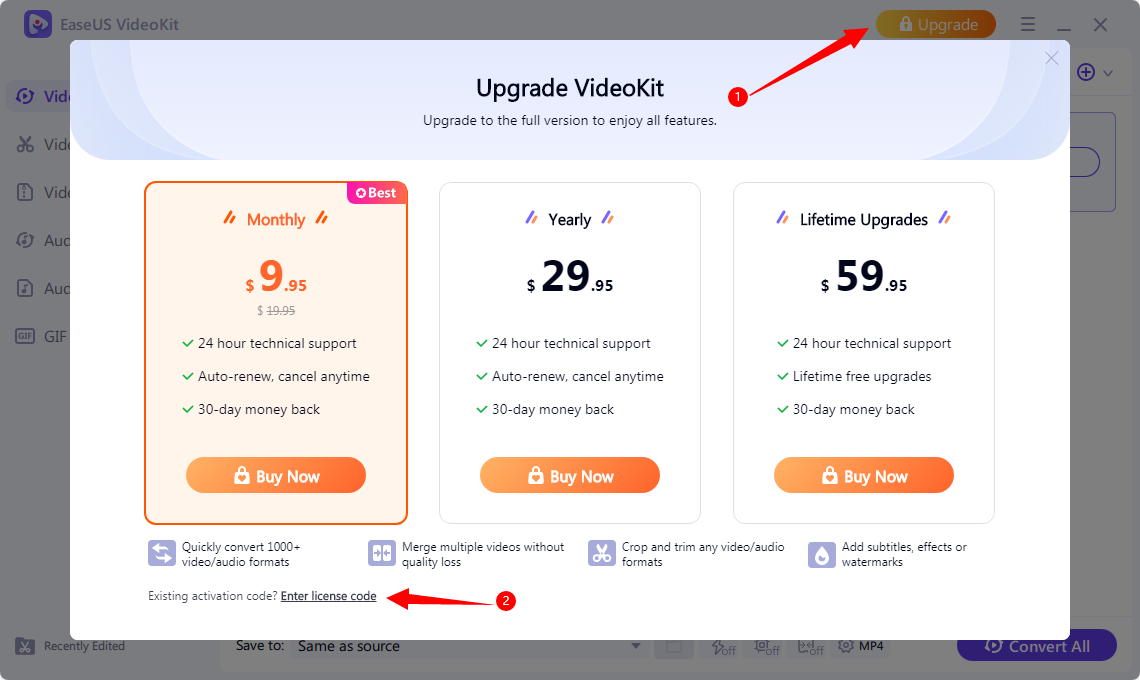
Task: Open the MP4 output format settings
Action: pyautogui.click(x=861, y=646)
